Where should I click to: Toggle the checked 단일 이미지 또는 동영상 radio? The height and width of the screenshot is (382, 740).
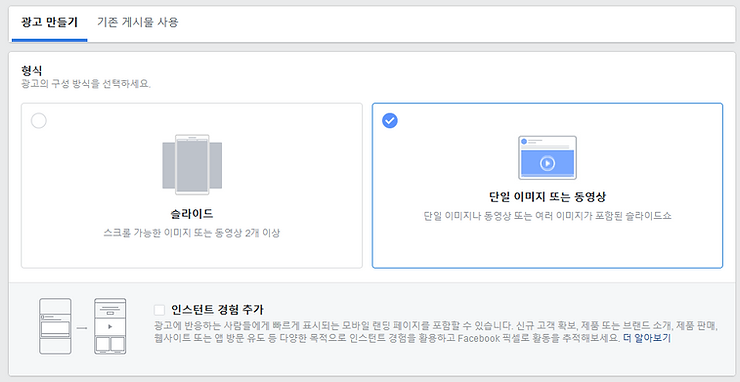[390, 120]
